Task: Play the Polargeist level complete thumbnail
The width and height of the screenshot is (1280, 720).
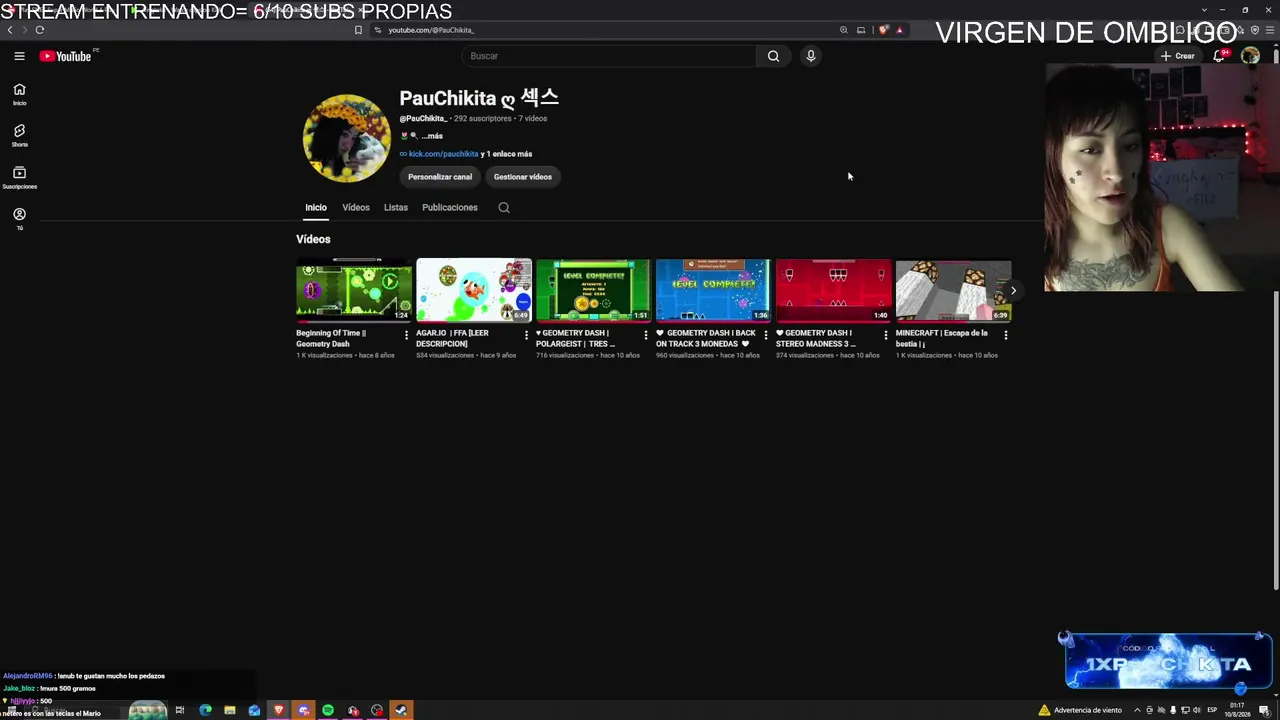Action: click(594, 290)
